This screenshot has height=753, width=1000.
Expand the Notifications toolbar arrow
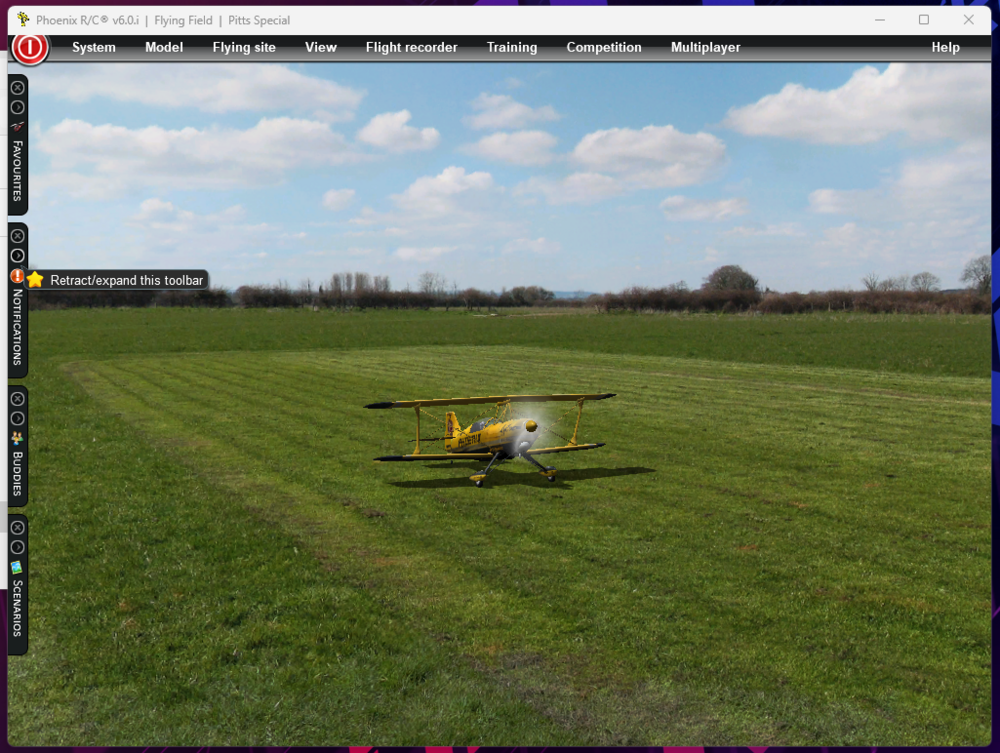[17, 256]
